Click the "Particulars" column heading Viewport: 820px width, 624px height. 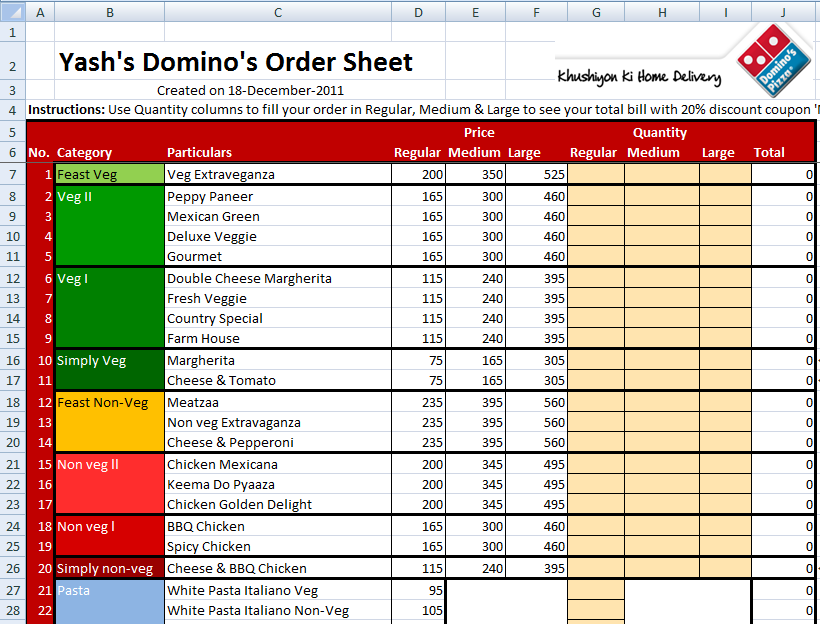pos(199,153)
